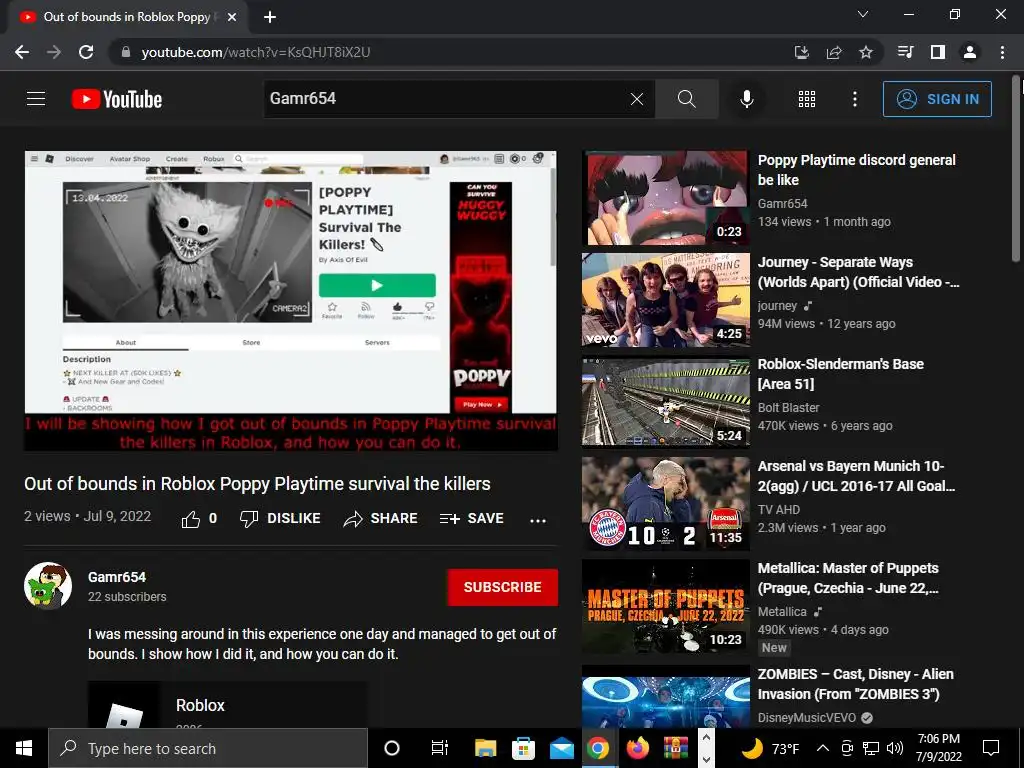Share the video via SHARE button
Viewport: 1024px width, 768px height.
pos(381,519)
